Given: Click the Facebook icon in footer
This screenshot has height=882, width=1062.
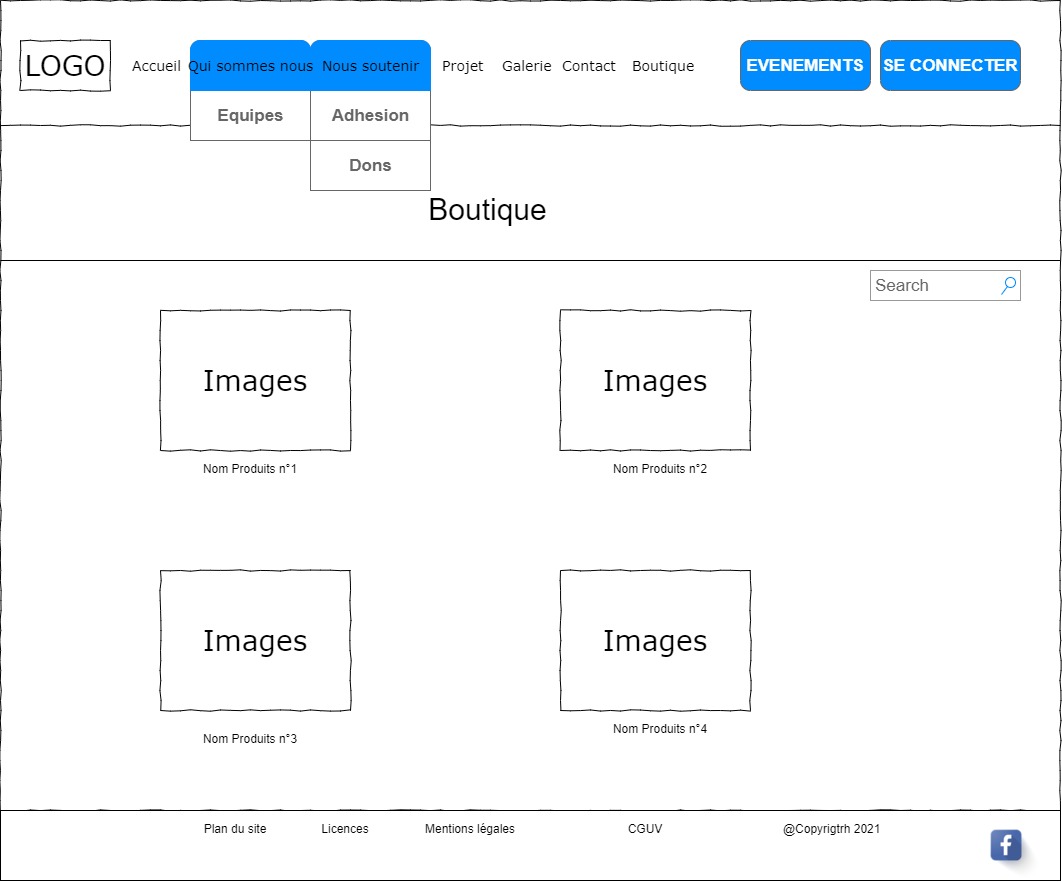Looking at the screenshot, I should (1005, 845).
